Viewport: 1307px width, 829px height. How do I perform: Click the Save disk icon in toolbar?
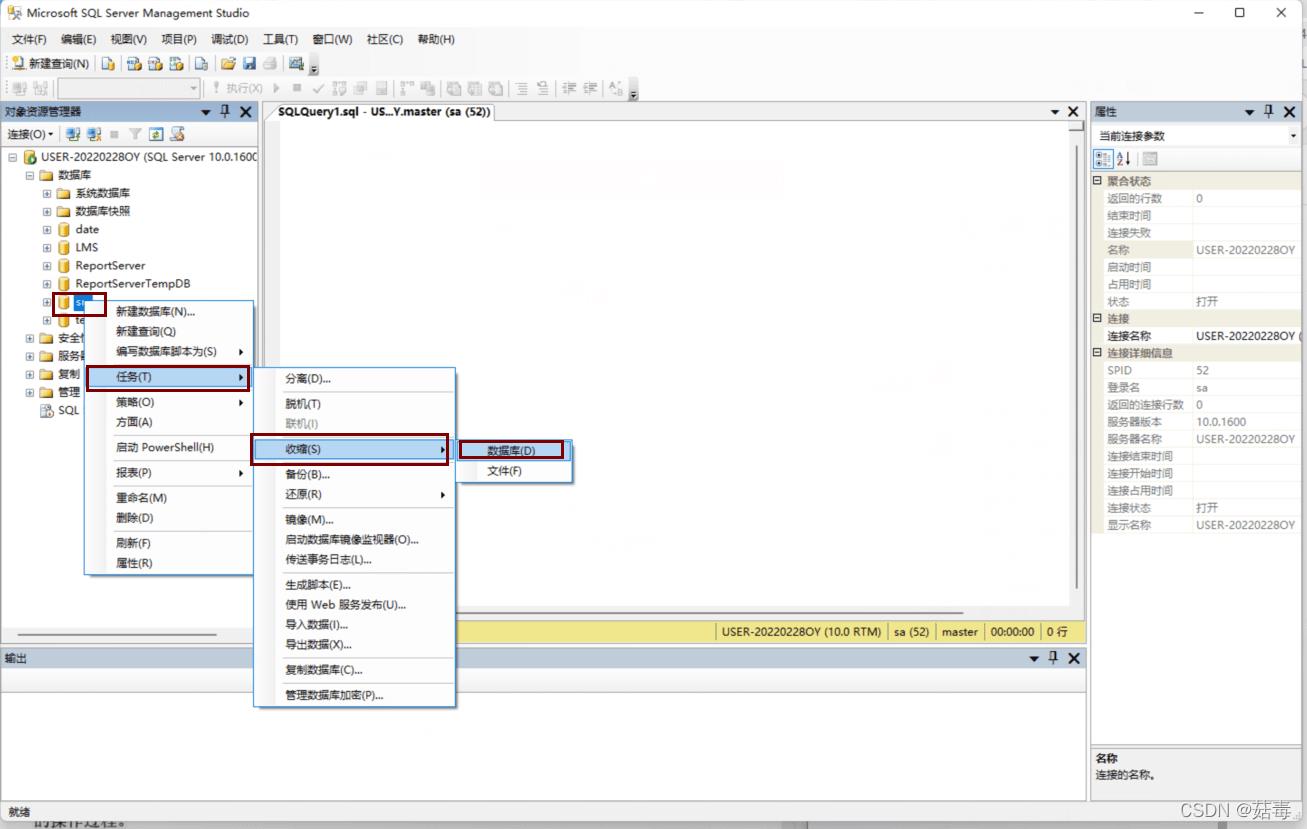click(x=249, y=64)
